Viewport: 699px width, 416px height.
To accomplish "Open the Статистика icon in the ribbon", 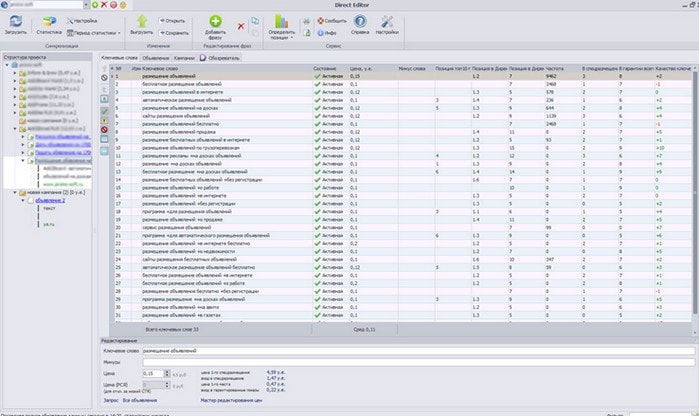I will point(48,22).
